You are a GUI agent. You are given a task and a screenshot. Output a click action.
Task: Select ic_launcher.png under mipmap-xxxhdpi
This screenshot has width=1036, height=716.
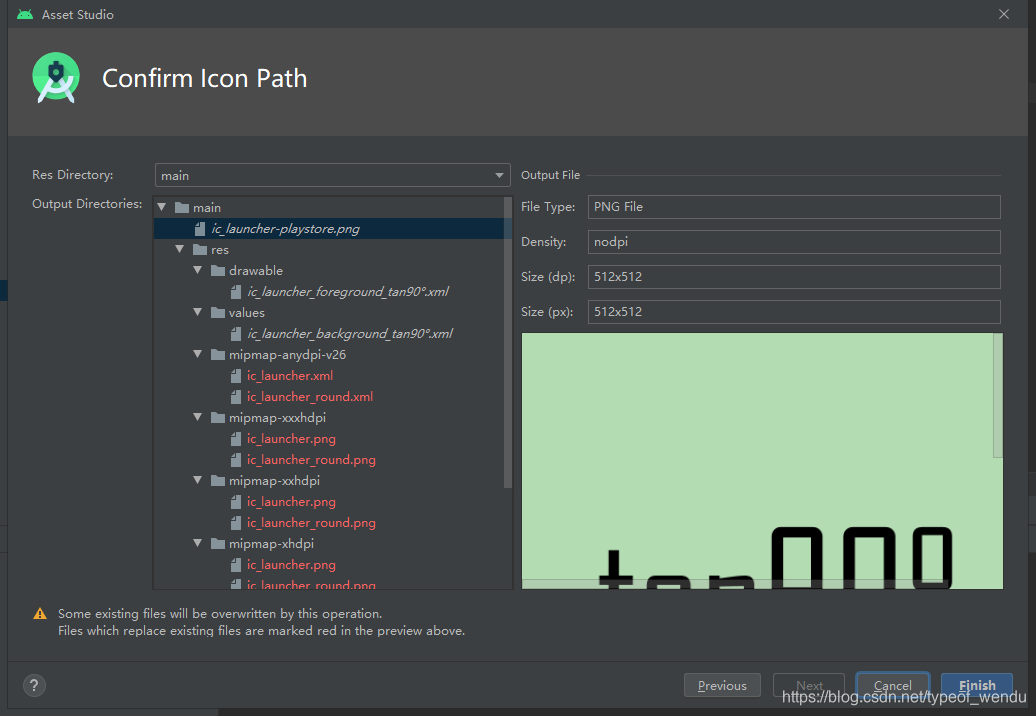(x=291, y=439)
